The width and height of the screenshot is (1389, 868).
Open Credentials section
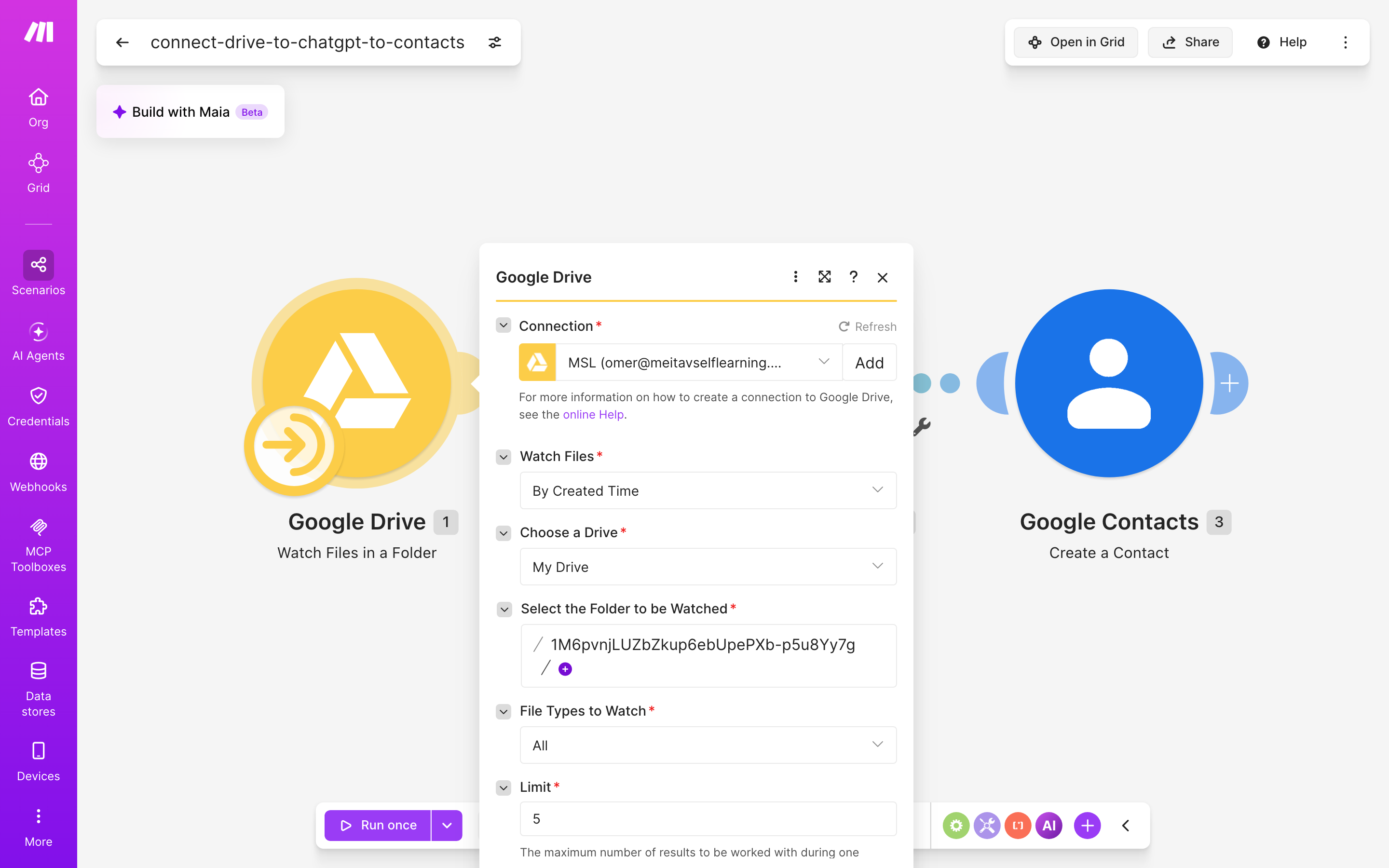[39, 407]
